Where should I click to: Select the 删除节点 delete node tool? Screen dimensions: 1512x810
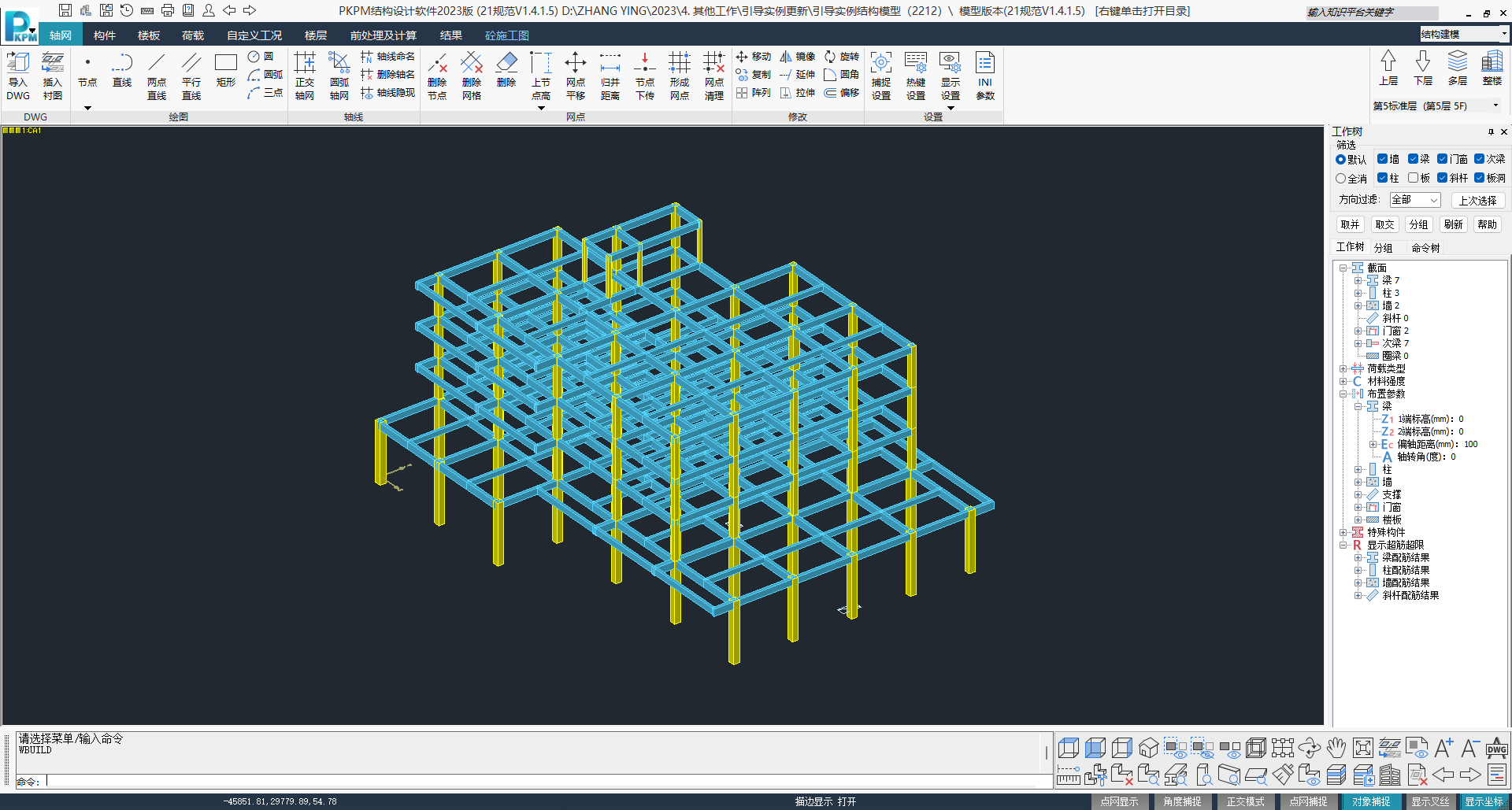(x=437, y=76)
